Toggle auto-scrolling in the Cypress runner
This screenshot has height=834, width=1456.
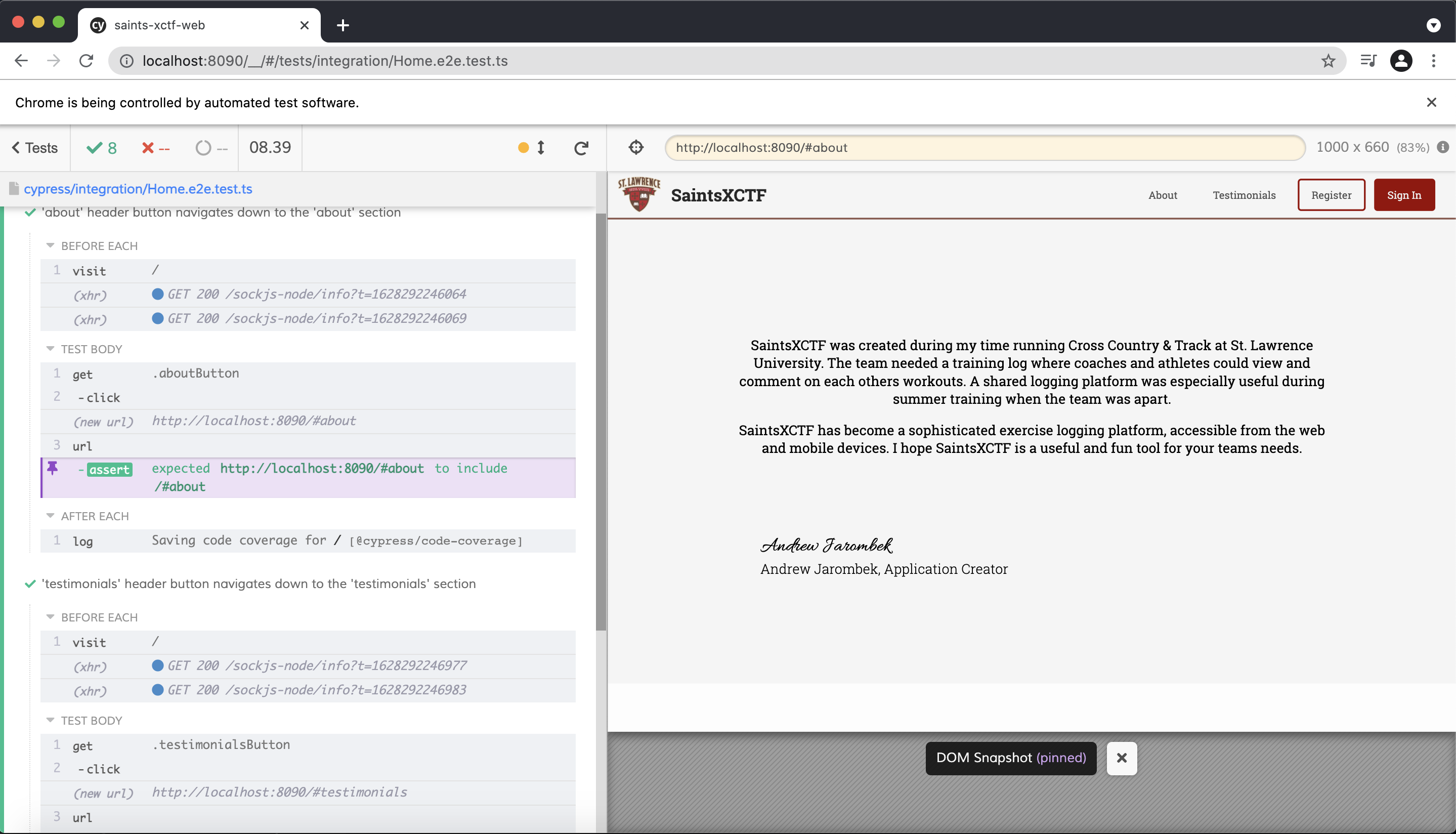click(x=540, y=148)
